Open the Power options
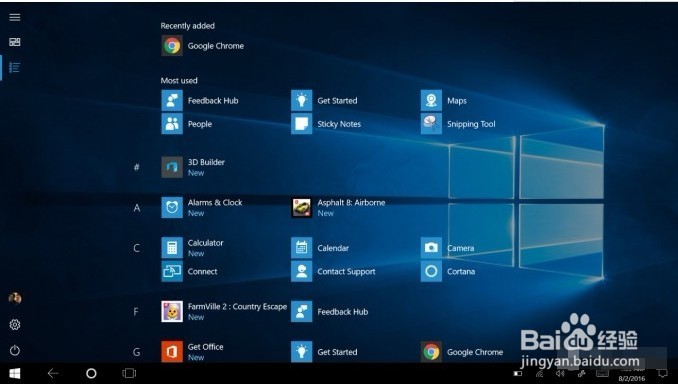678x385 pixels. (x=15, y=350)
